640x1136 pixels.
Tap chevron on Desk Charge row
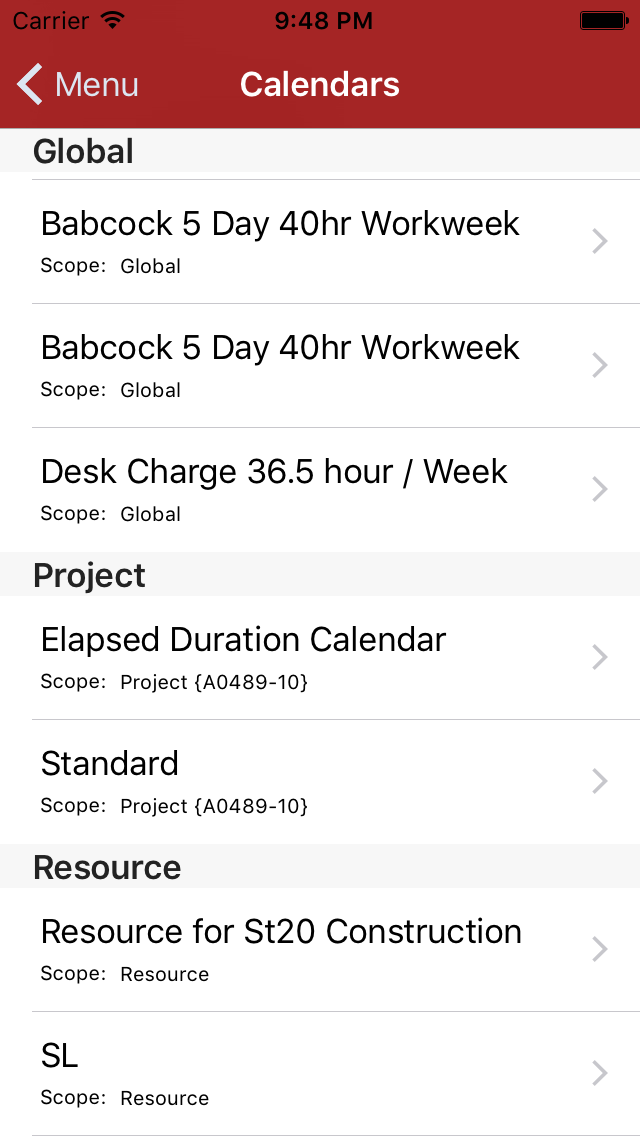[600, 489]
